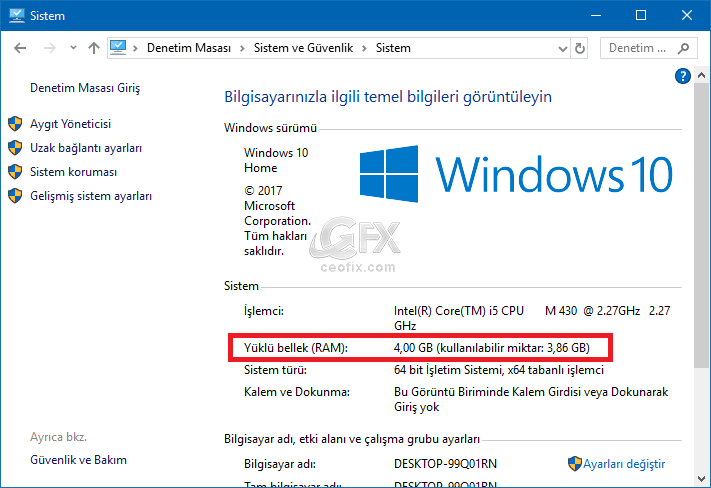The width and height of the screenshot is (711, 488).
Task: Go up one level with Up arrow
Action: click(94, 48)
